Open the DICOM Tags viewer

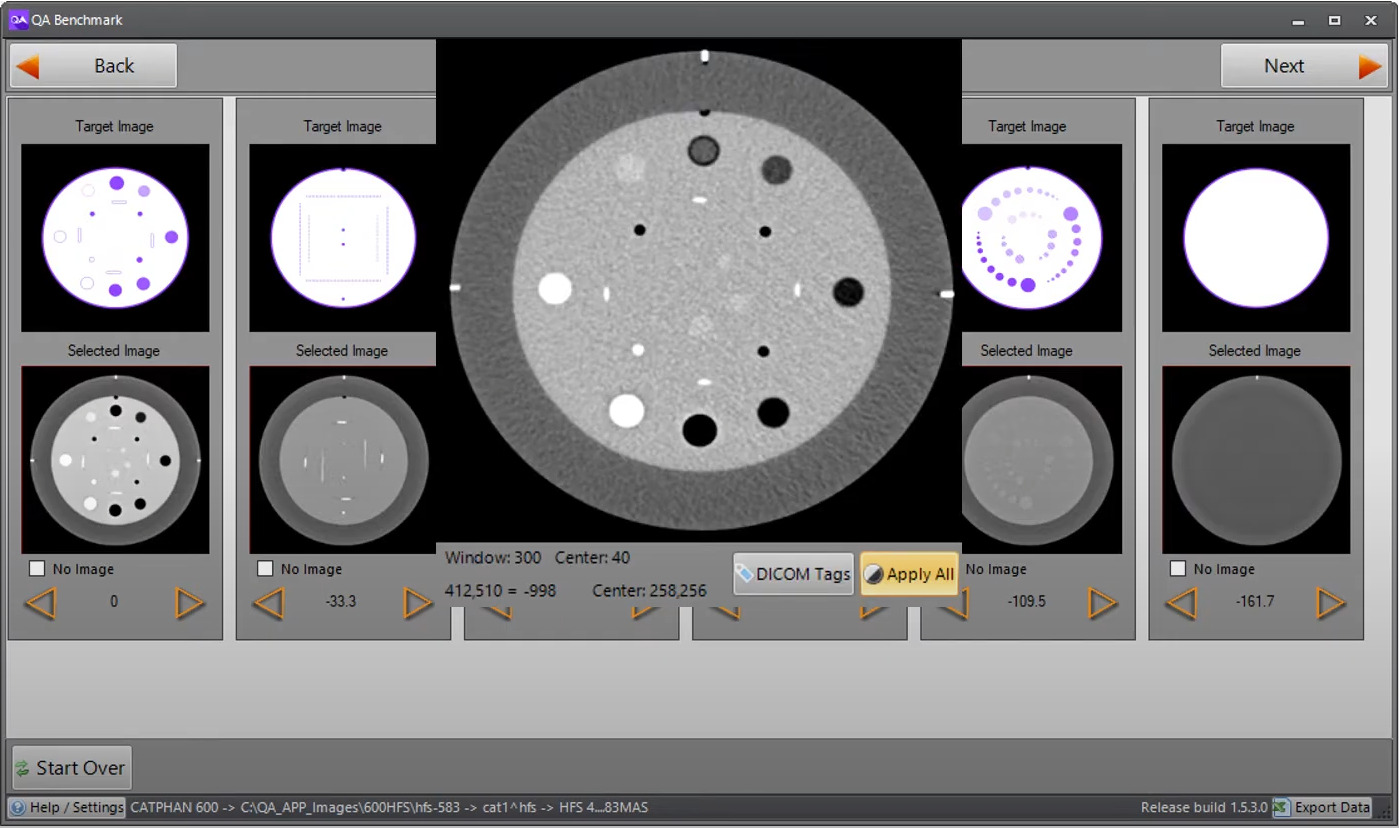point(793,574)
